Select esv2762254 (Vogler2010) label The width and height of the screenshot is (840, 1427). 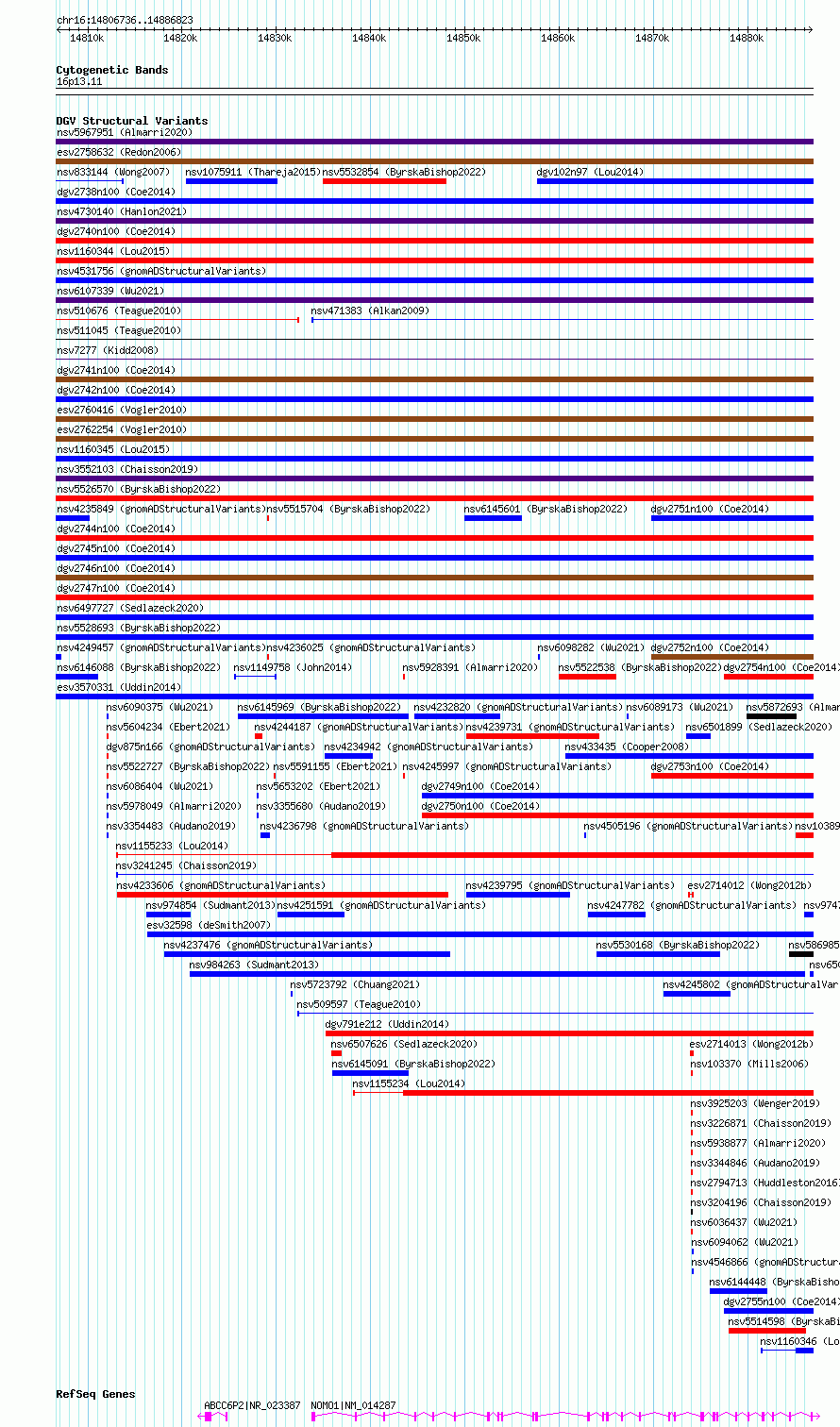(x=121, y=430)
